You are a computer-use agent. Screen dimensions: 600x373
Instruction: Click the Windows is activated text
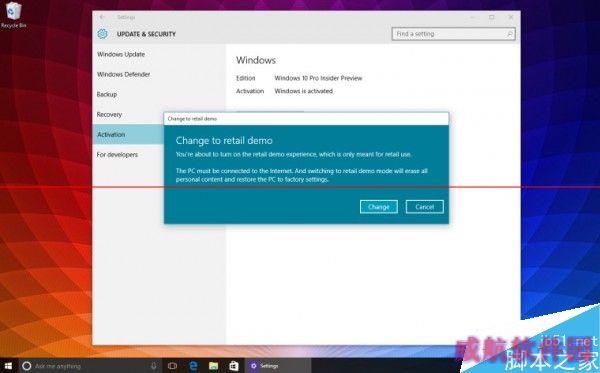(x=303, y=91)
